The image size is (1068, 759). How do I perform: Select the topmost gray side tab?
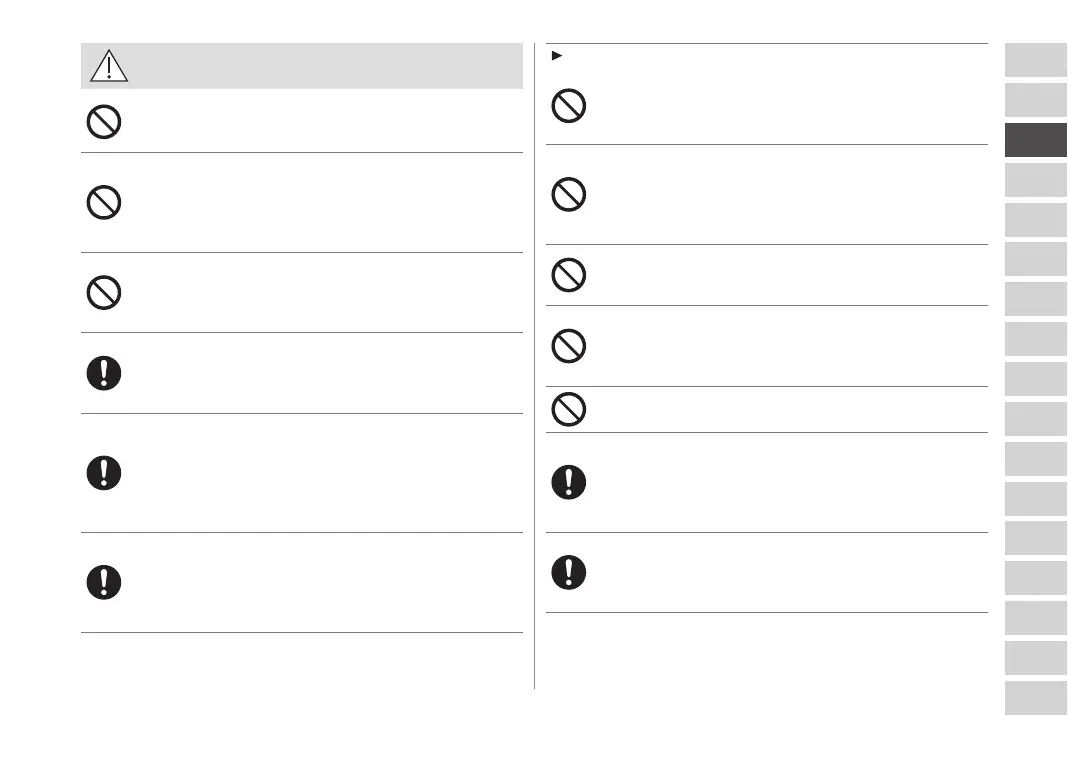coord(1036,60)
